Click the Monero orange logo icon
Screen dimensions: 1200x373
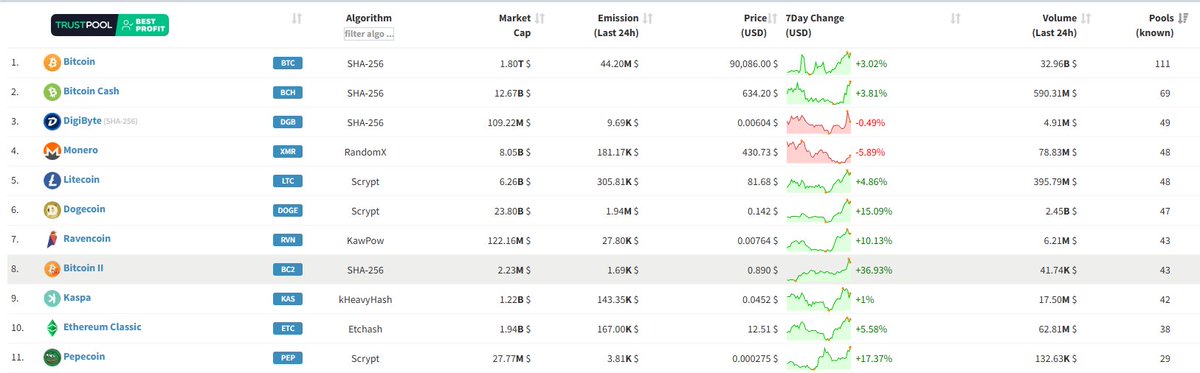pyautogui.click(x=52, y=151)
